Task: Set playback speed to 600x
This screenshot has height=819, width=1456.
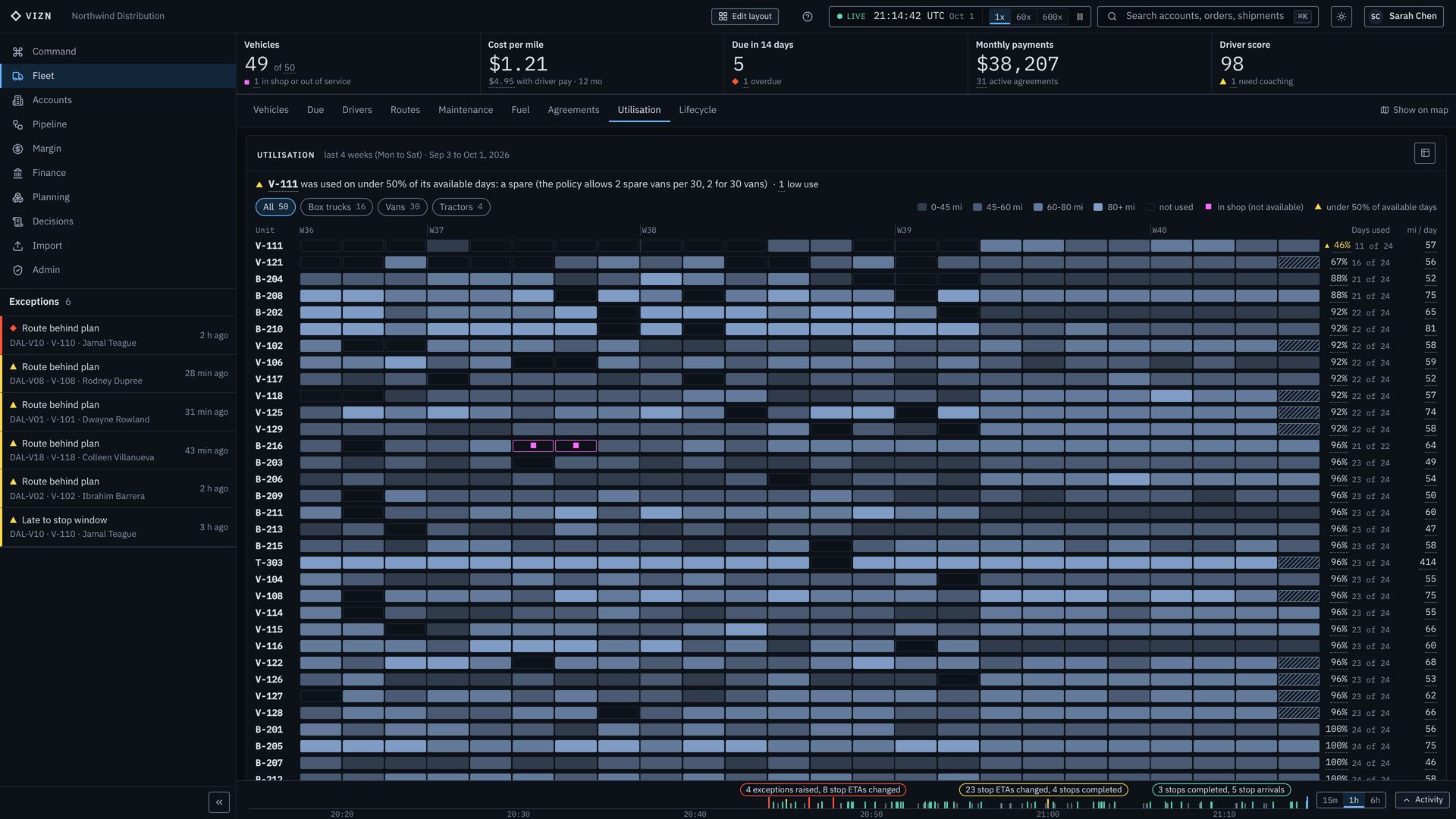Action: 1052,17
